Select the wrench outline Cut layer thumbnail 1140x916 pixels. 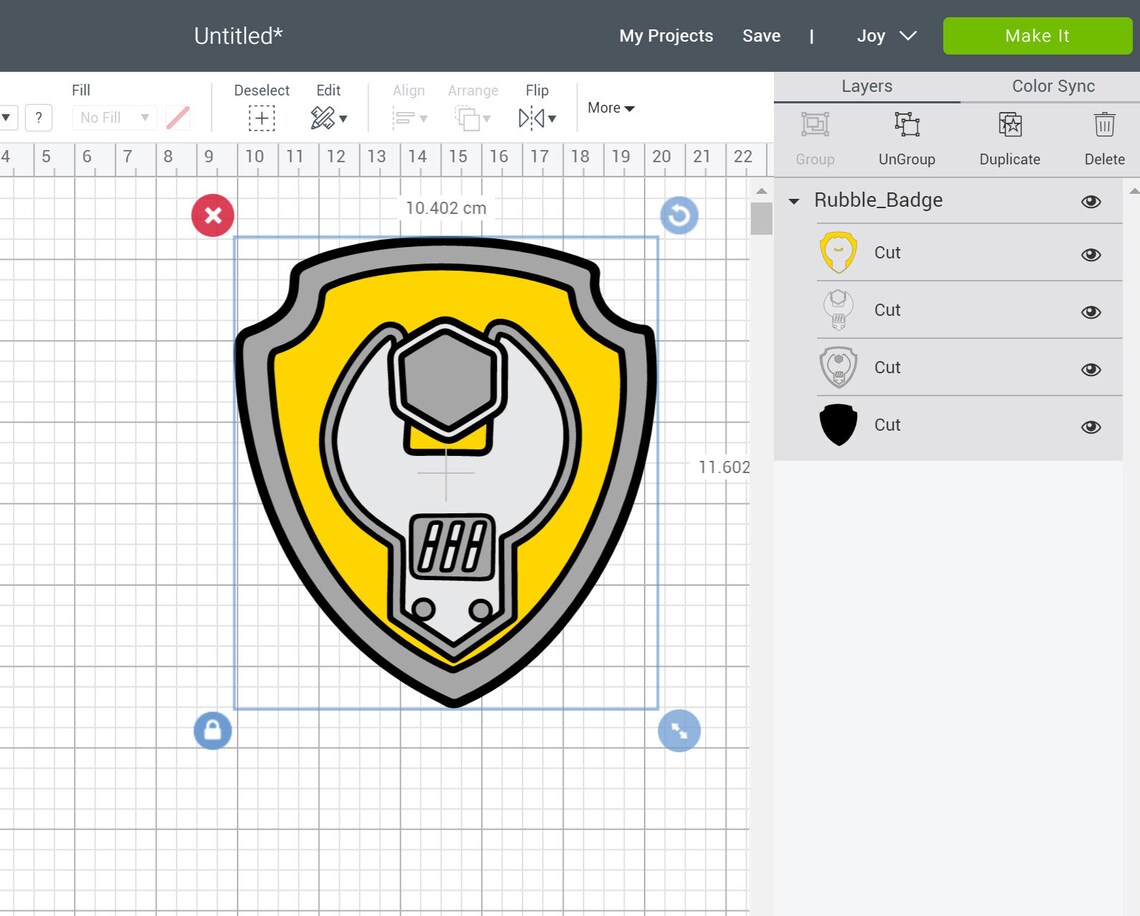(x=838, y=310)
